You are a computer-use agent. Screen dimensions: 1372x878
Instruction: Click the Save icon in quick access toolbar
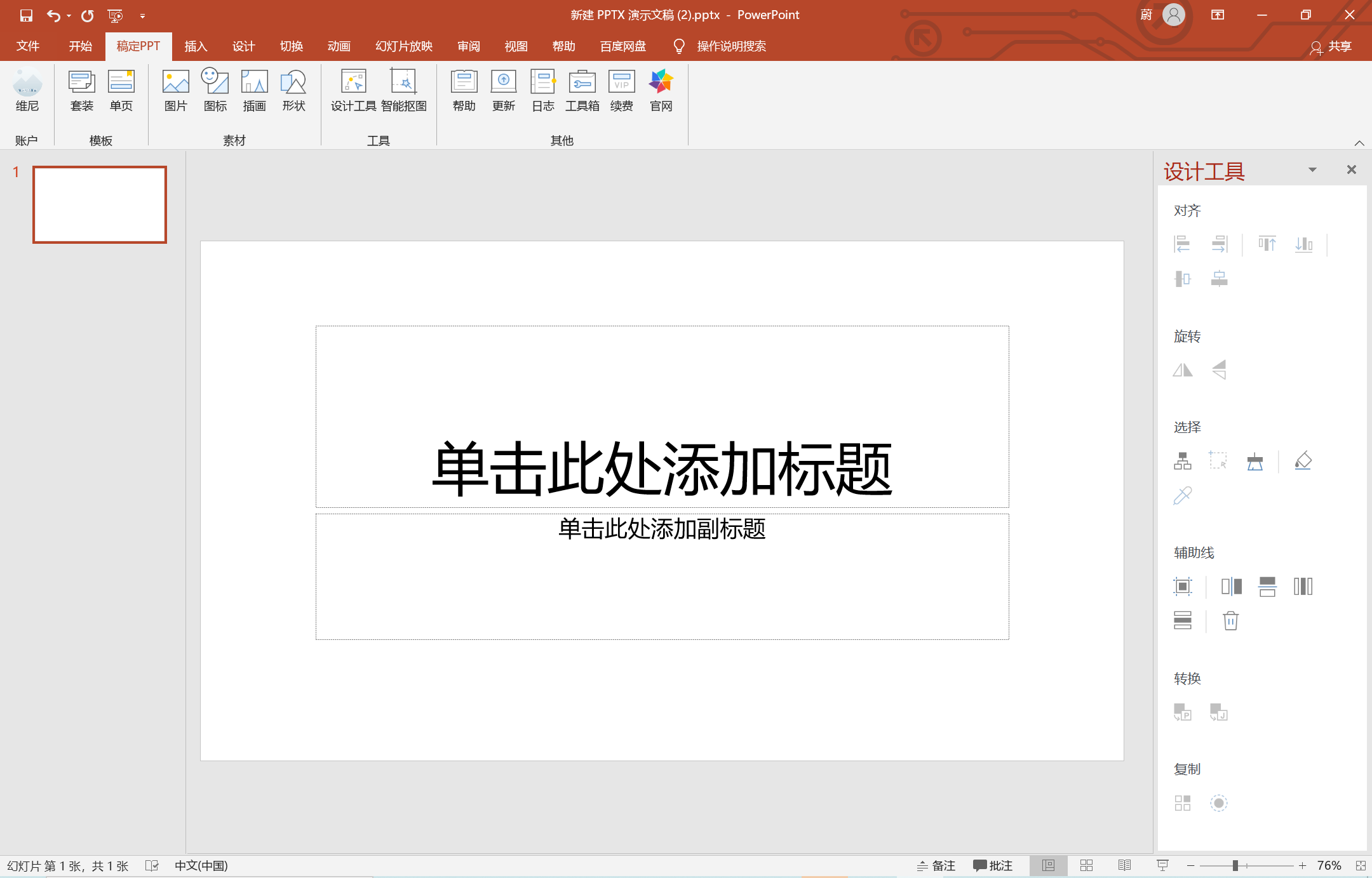click(x=26, y=15)
